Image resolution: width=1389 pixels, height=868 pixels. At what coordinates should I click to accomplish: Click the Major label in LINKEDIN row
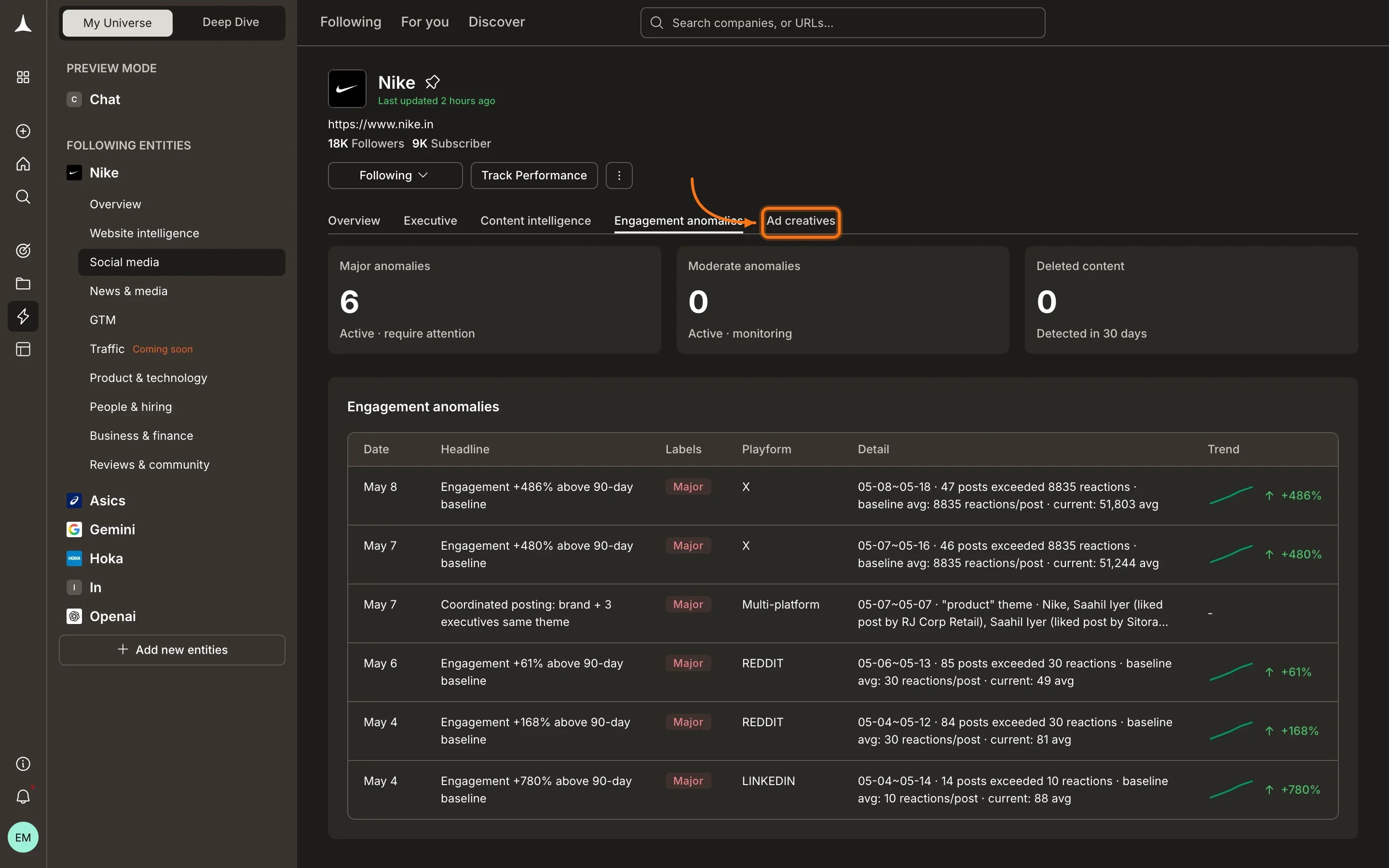688,781
